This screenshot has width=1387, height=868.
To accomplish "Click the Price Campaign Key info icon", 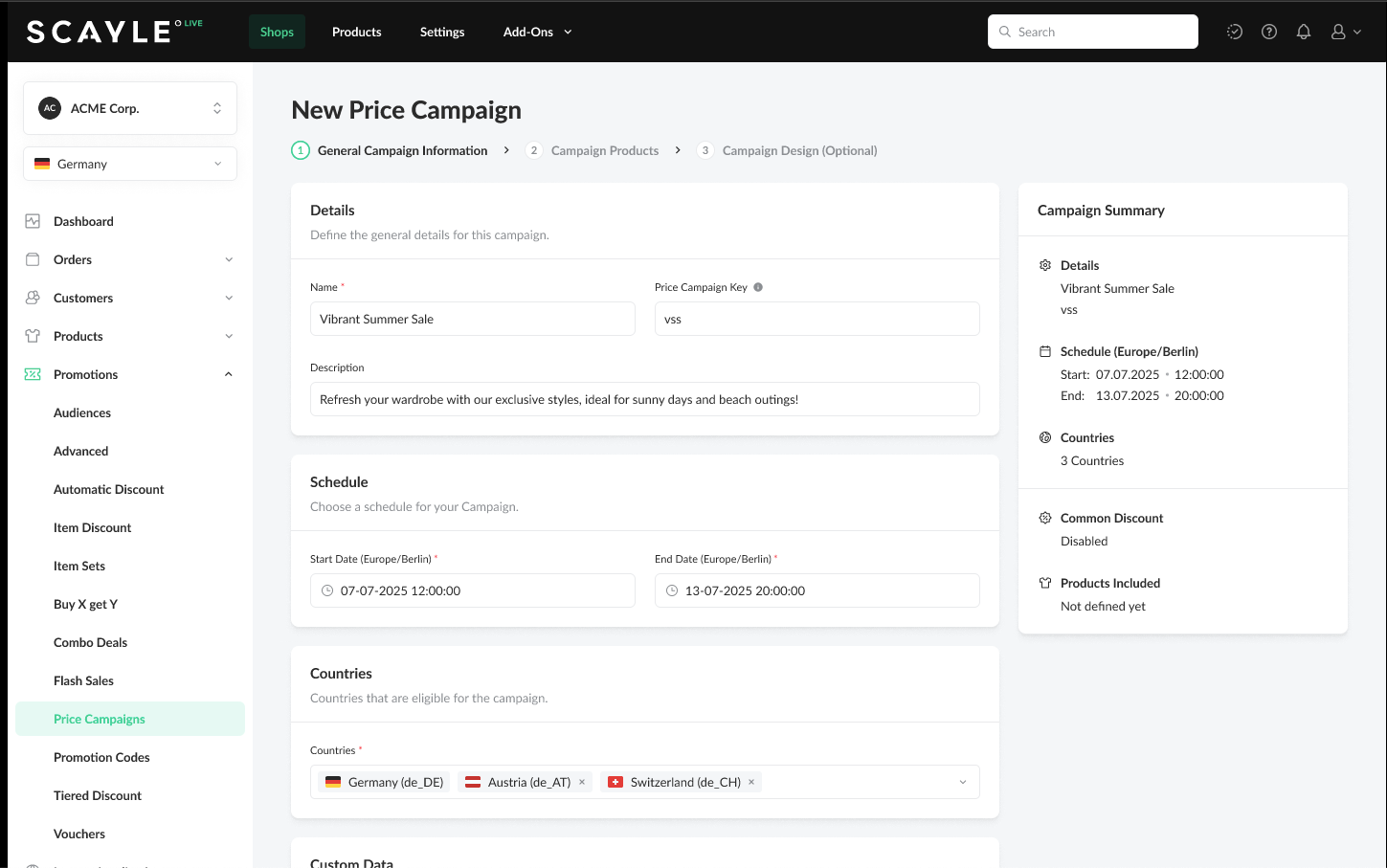I will [x=758, y=287].
